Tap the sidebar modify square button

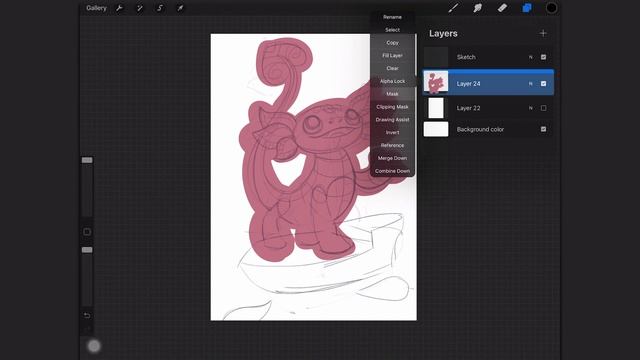click(87, 232)
